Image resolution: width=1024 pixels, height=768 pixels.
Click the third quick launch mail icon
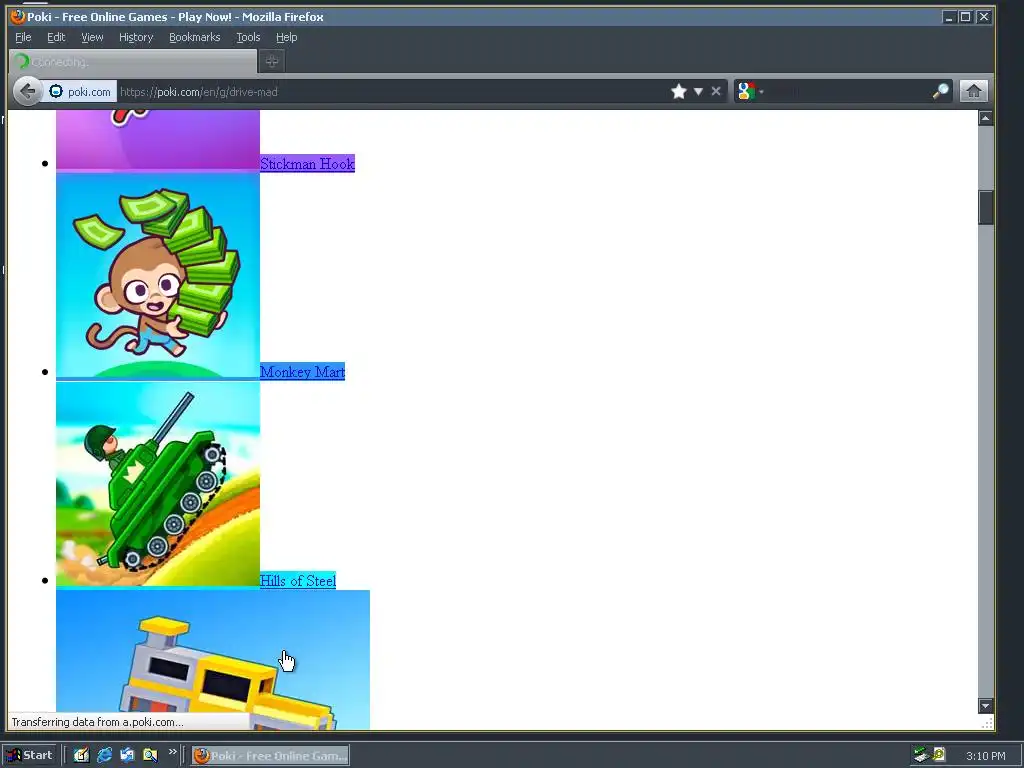point(127,755)
